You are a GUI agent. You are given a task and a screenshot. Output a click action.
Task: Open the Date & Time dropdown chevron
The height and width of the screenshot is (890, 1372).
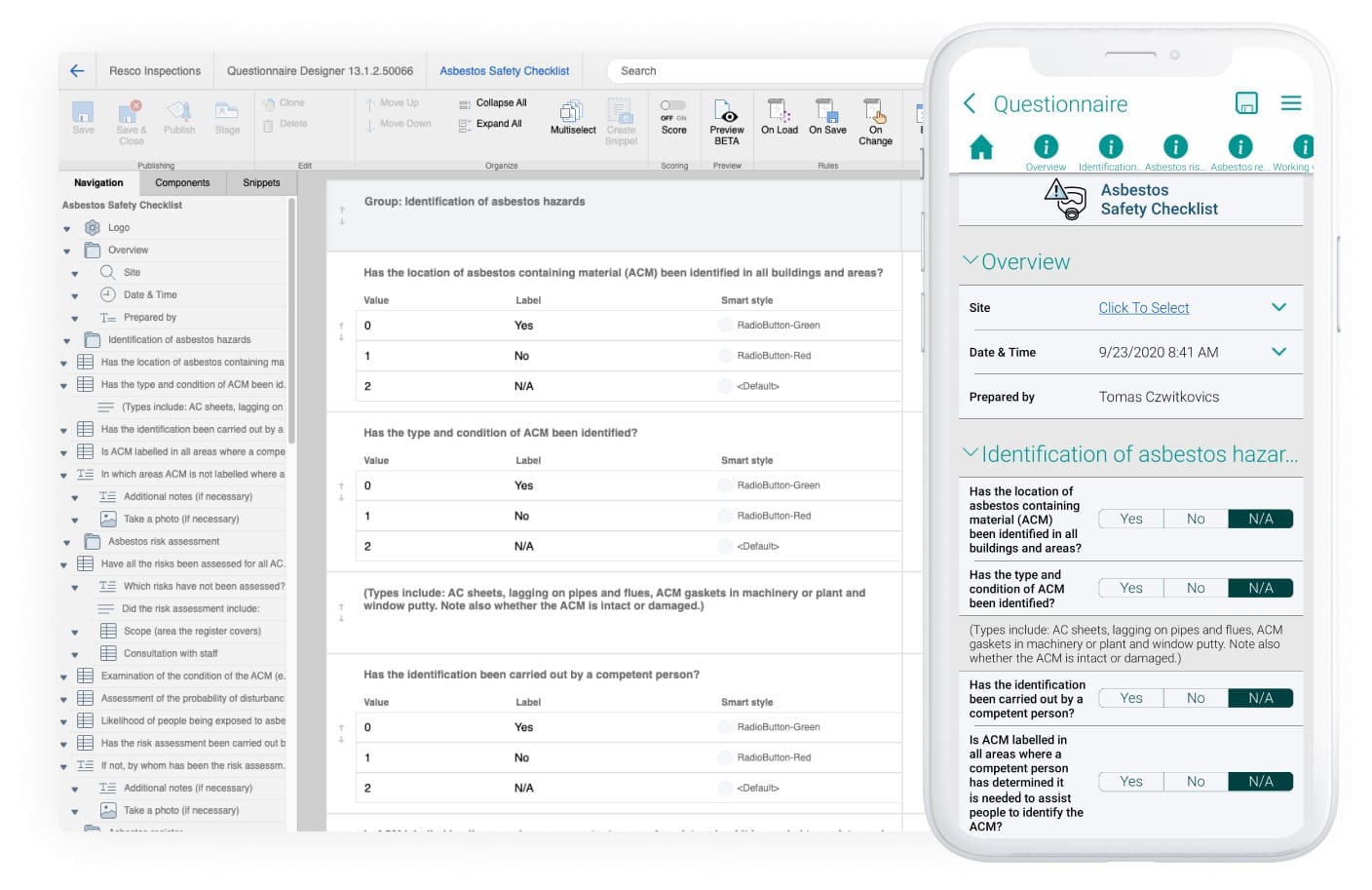1278,352
